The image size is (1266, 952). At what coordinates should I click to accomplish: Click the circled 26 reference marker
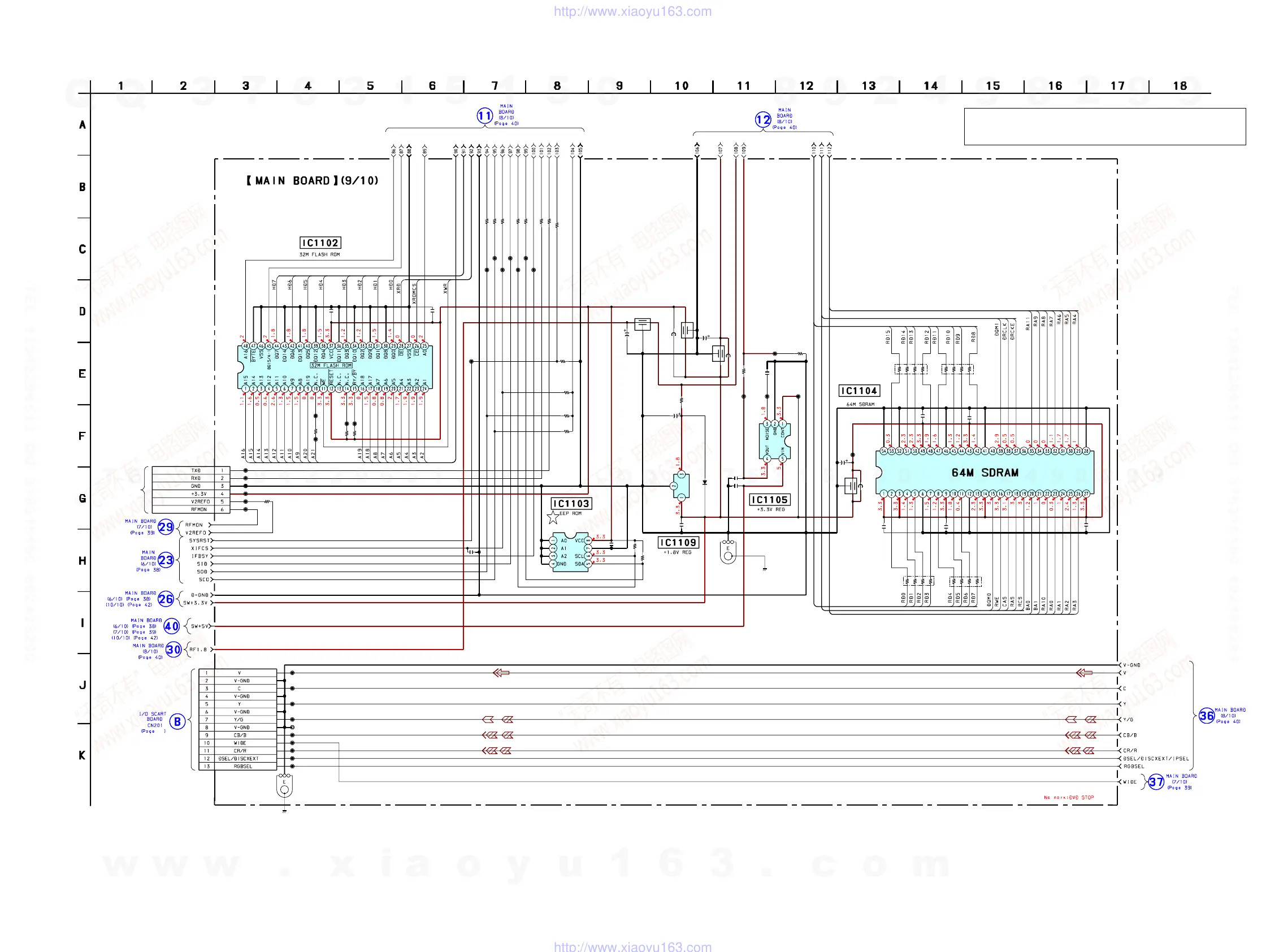coord(166,599)
